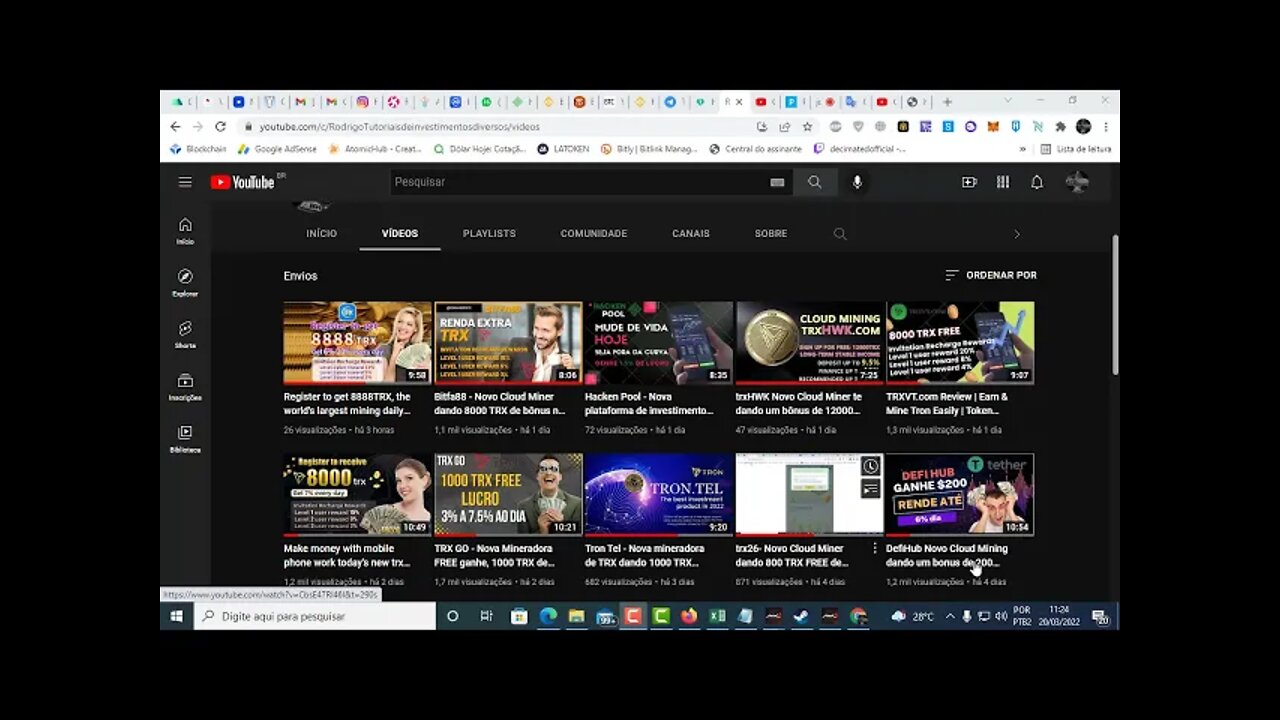Open the Blockchain bookmark
Viewport: 1280px width, 720px height.
coord(198,149)
